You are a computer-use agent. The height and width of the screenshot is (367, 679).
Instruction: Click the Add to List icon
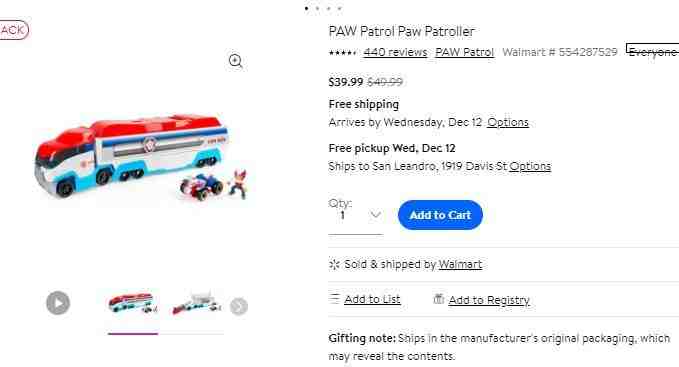pyautogui.click(x=334, y=298)
